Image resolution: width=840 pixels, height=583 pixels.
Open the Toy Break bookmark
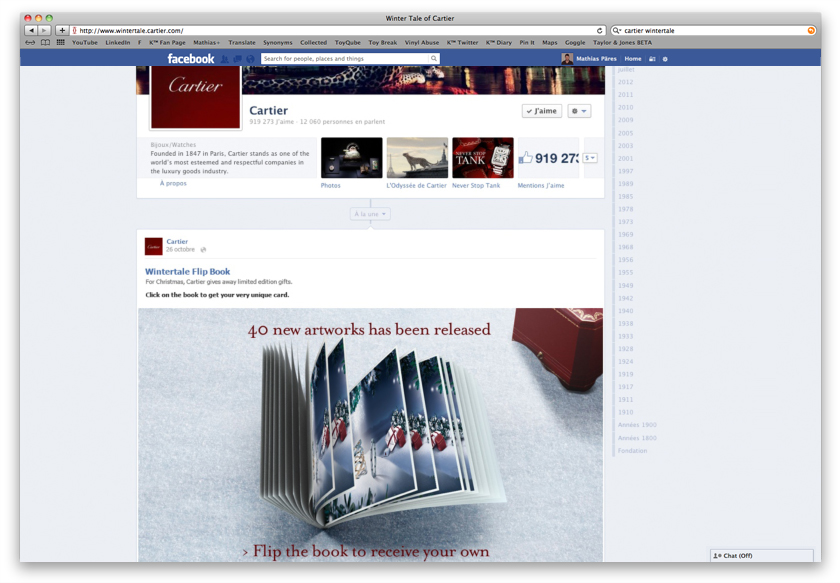pos(382,42)
